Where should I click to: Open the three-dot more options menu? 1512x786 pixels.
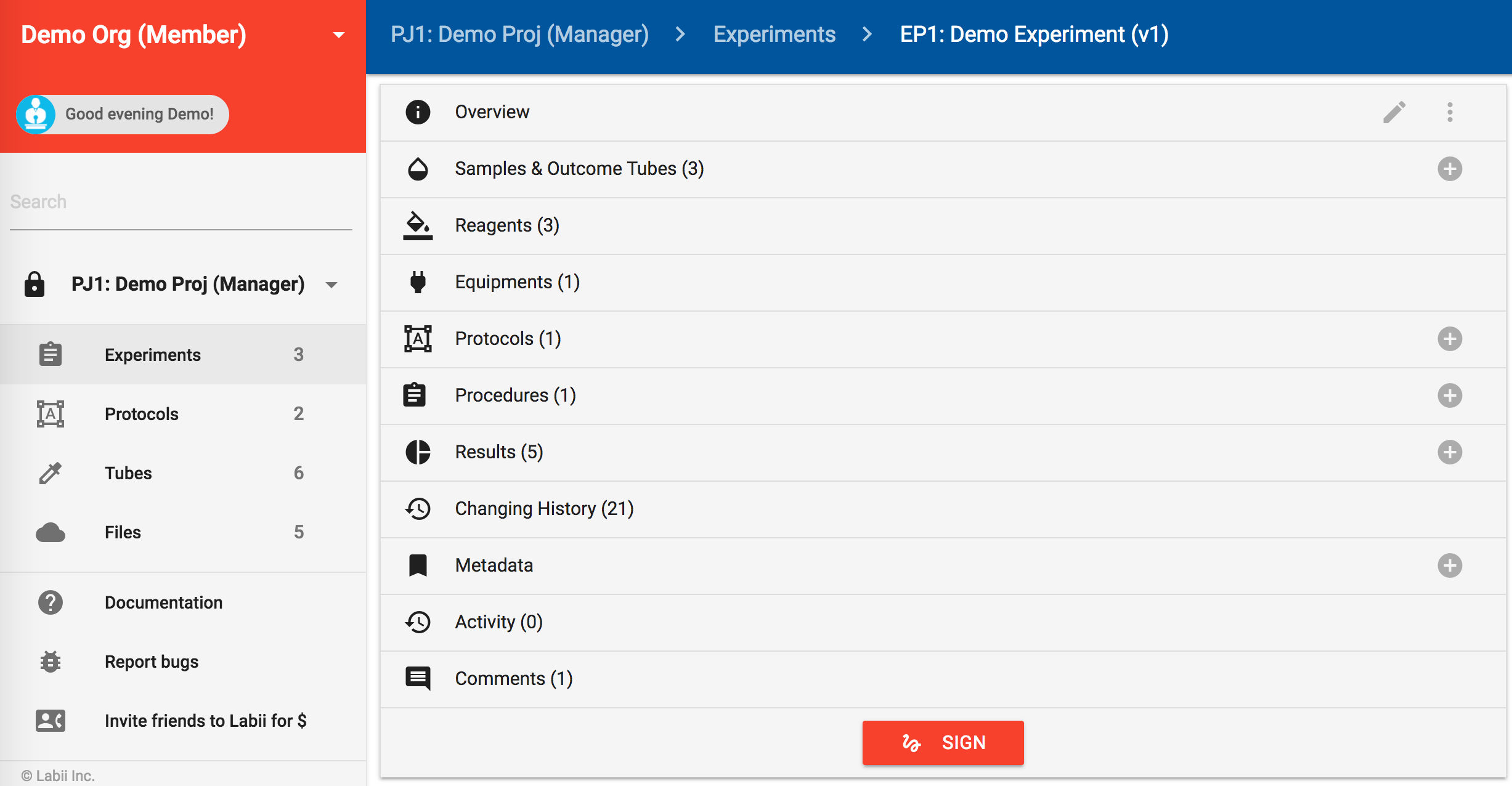(1450, 112)
